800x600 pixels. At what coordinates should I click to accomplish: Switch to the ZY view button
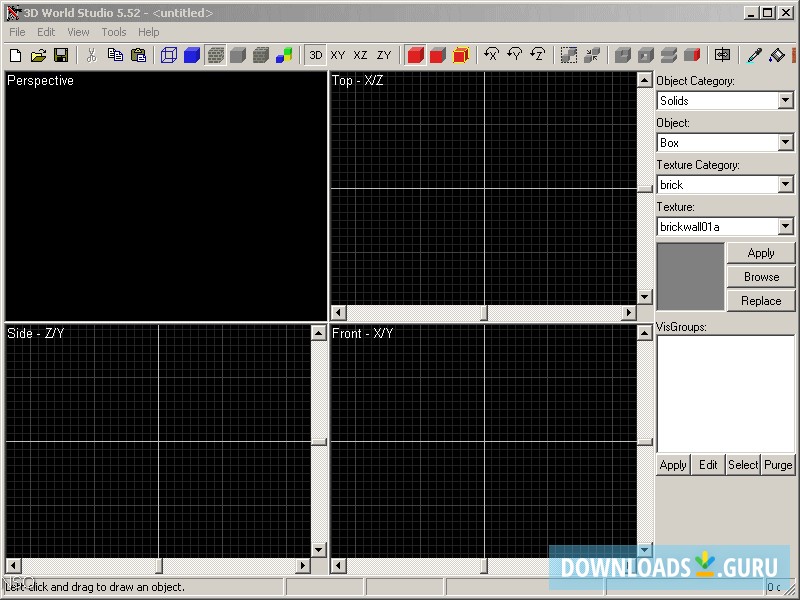point(384,55)
